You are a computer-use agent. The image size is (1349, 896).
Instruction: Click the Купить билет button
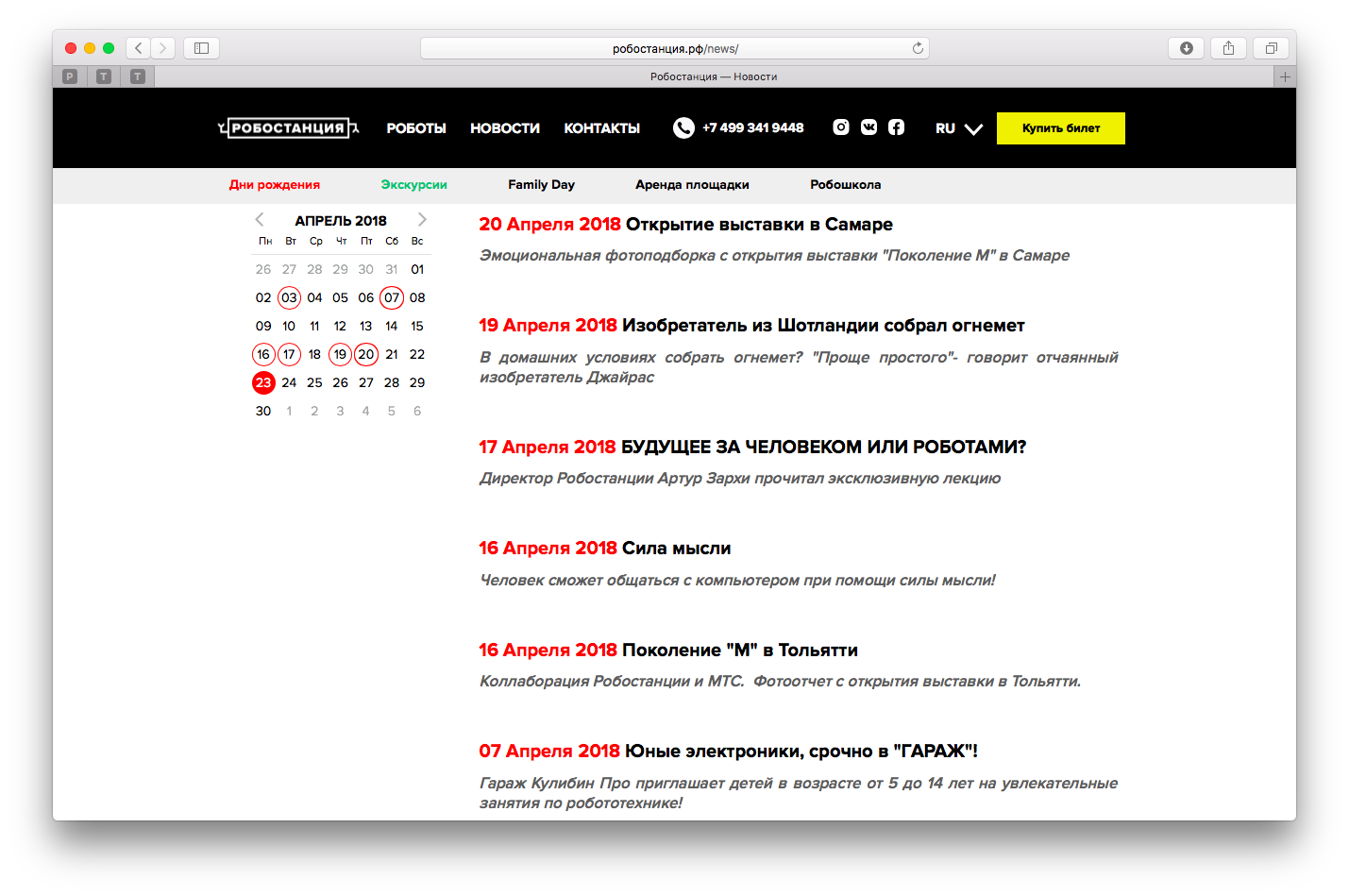pos(1061,128)
